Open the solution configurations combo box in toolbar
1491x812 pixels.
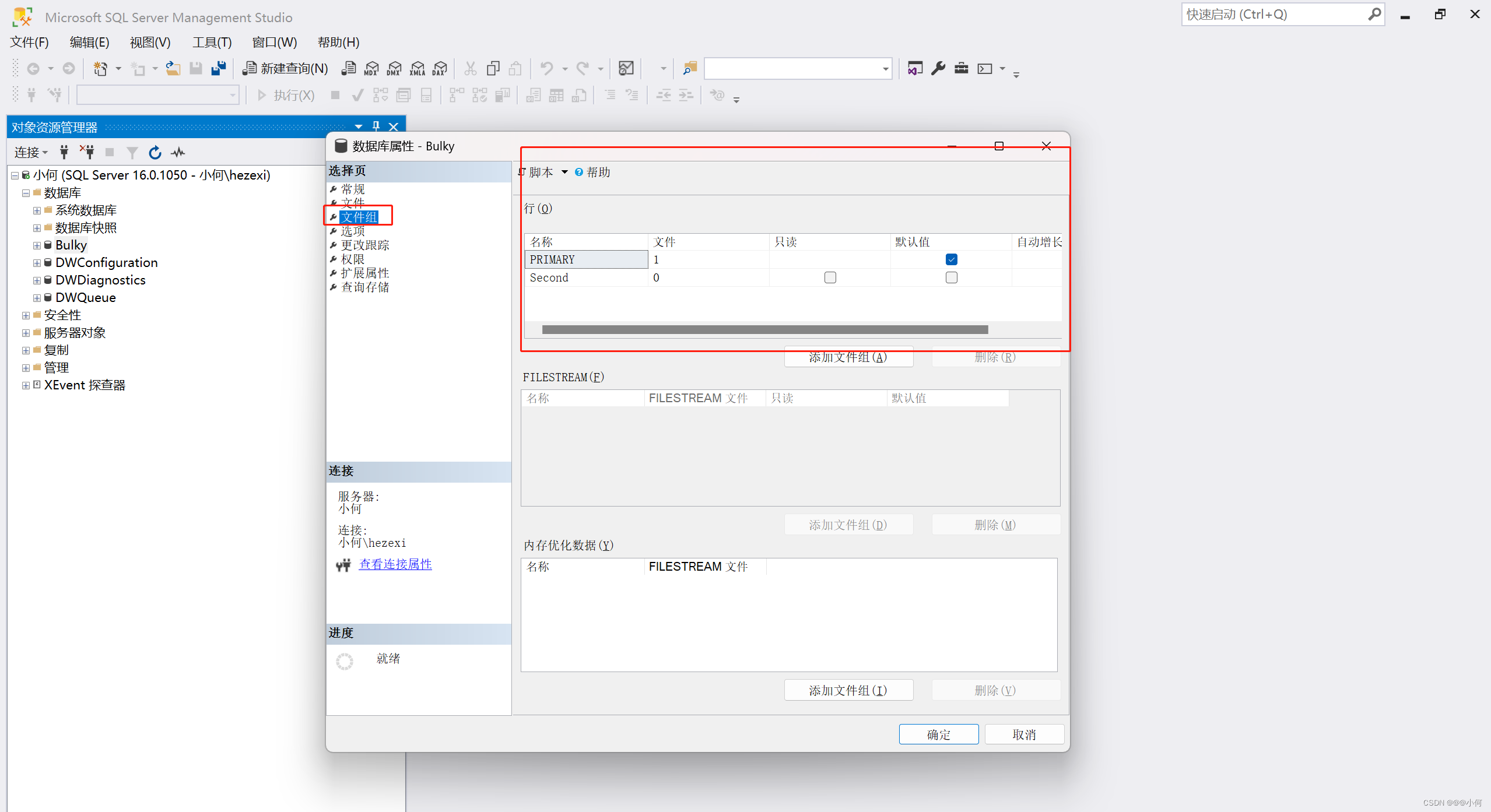(798, 68)
